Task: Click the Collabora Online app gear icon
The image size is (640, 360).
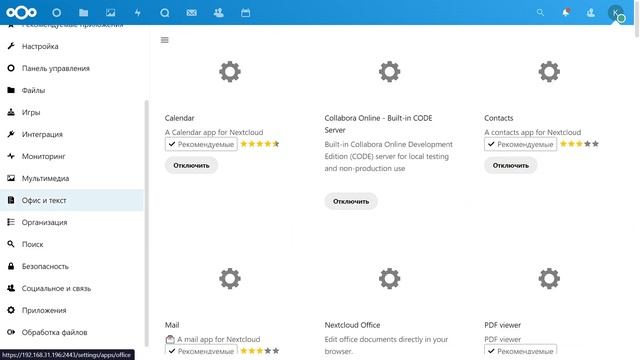Action: tap(389, 72)
